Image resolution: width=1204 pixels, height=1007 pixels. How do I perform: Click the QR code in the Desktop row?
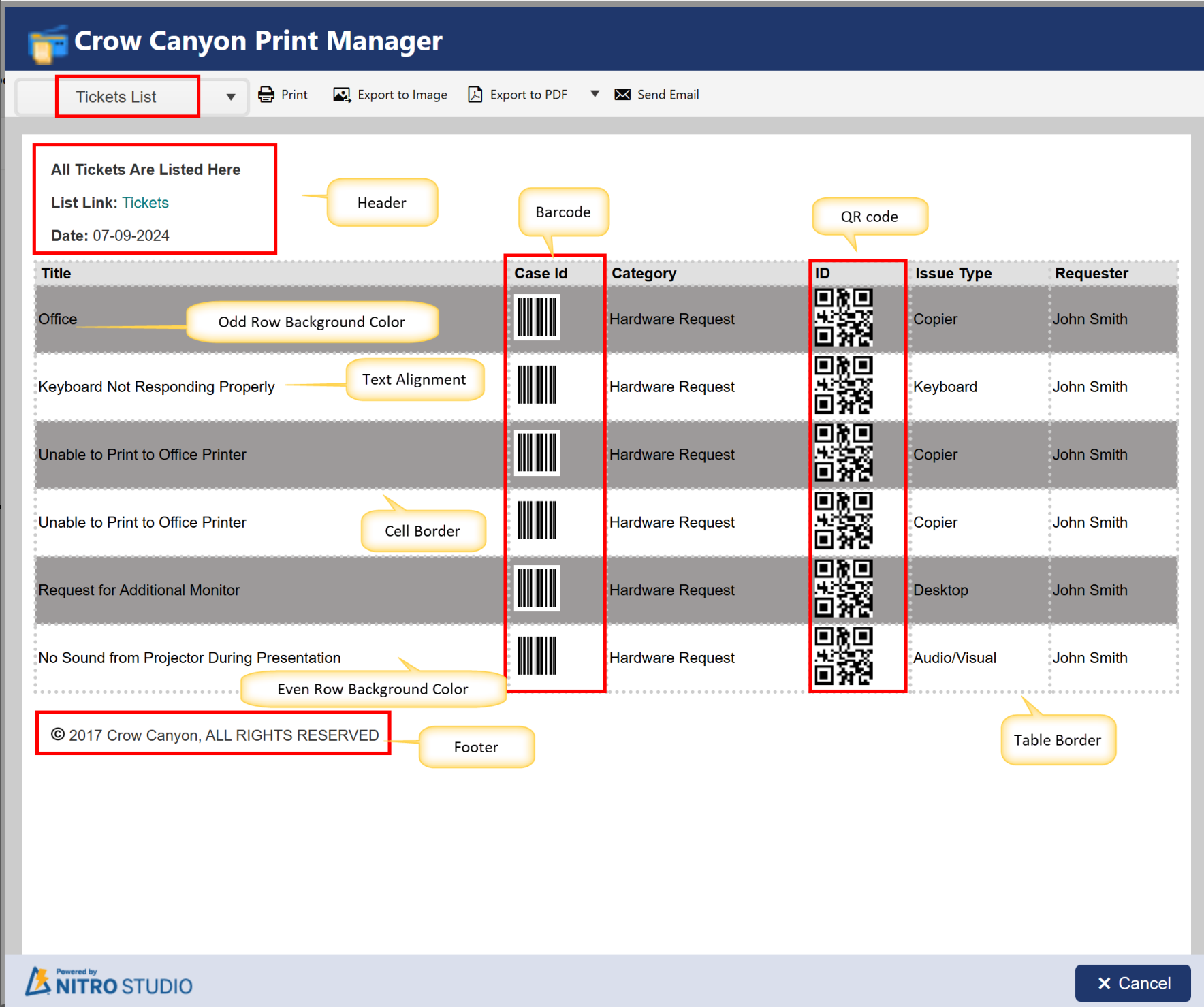[844, 588]
